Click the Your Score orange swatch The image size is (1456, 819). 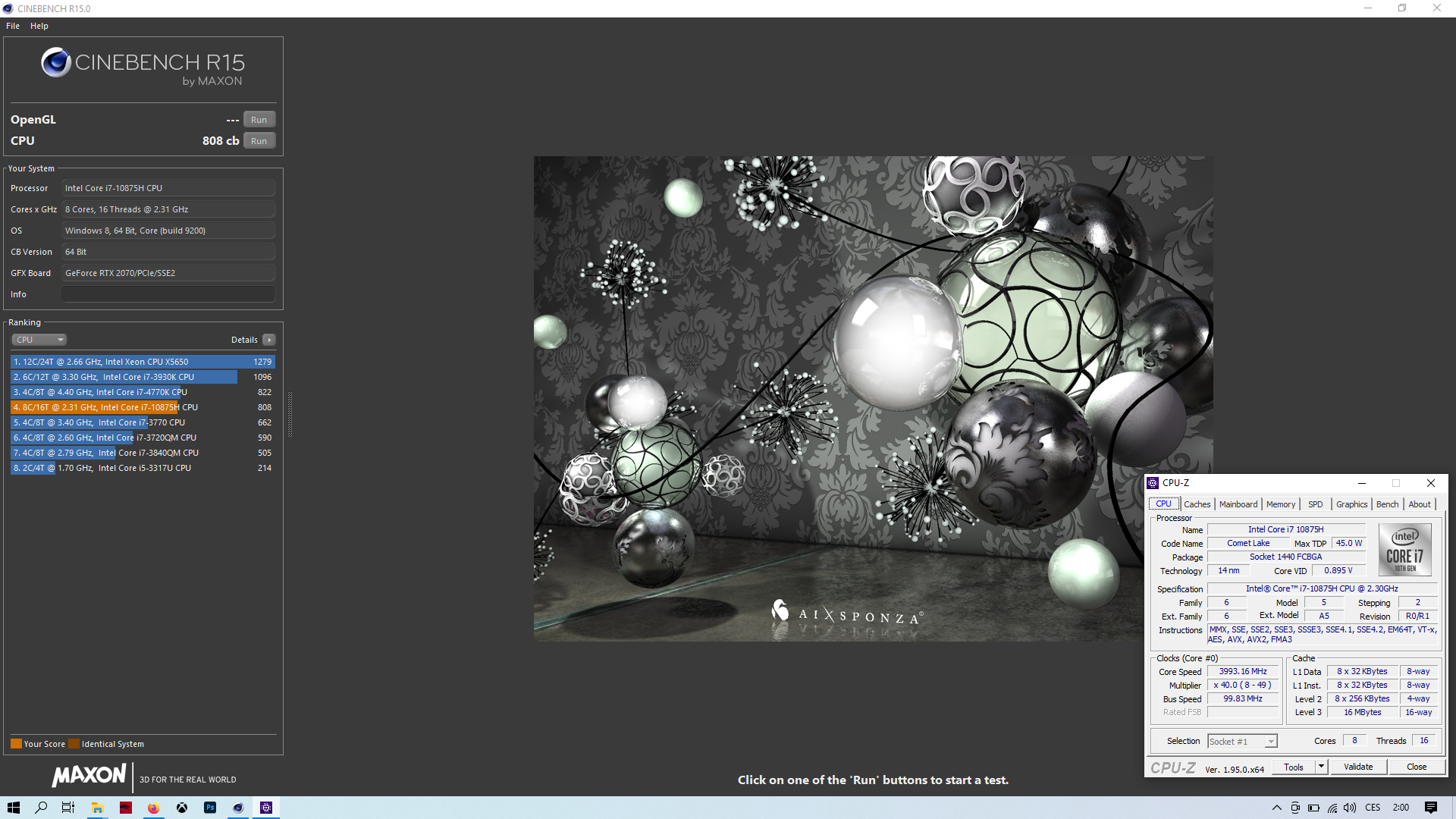(x=16, y=744)
